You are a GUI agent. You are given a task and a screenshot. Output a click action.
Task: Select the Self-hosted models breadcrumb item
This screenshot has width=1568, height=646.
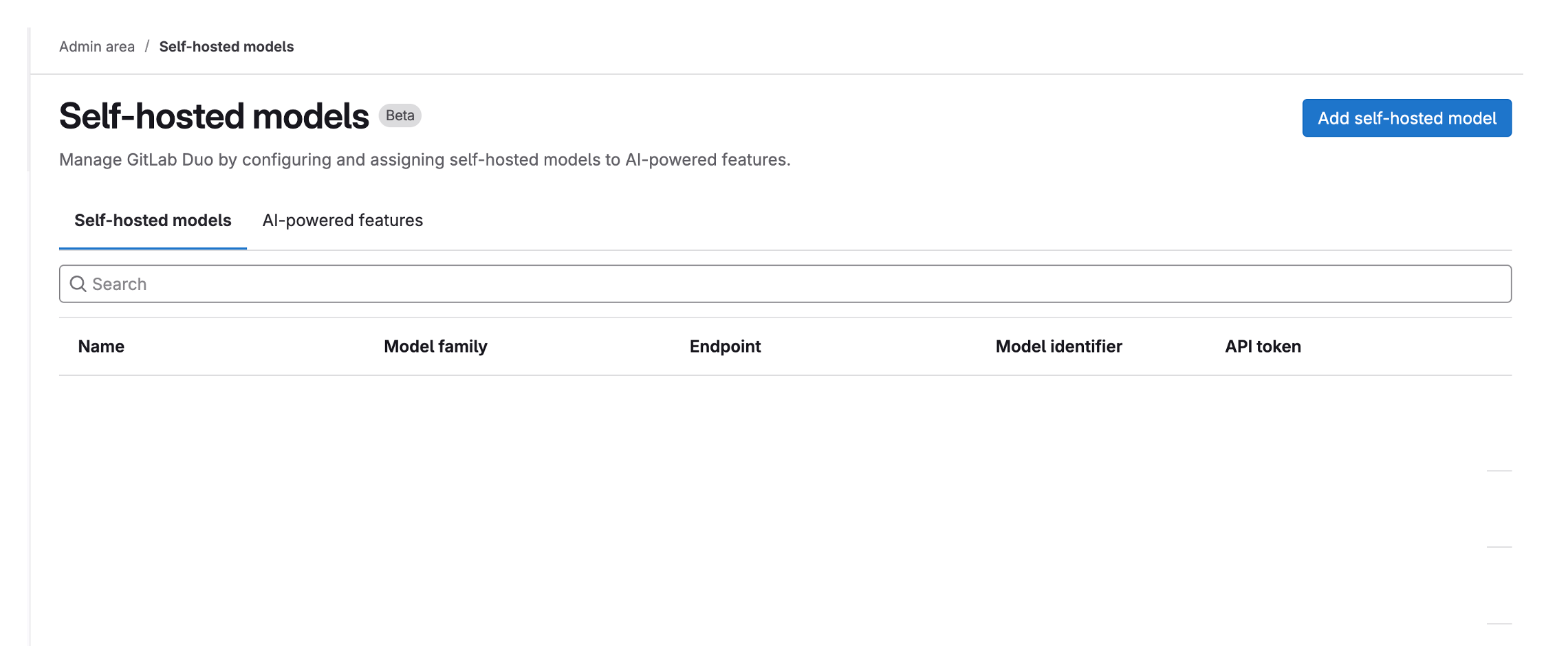click(226, 46)
